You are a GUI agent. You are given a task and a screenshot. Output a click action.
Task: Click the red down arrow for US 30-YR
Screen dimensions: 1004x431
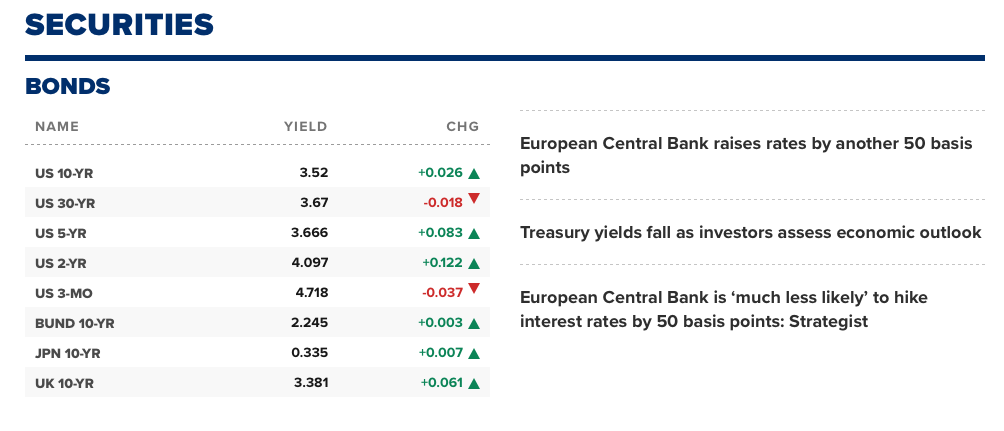point(474,199)
